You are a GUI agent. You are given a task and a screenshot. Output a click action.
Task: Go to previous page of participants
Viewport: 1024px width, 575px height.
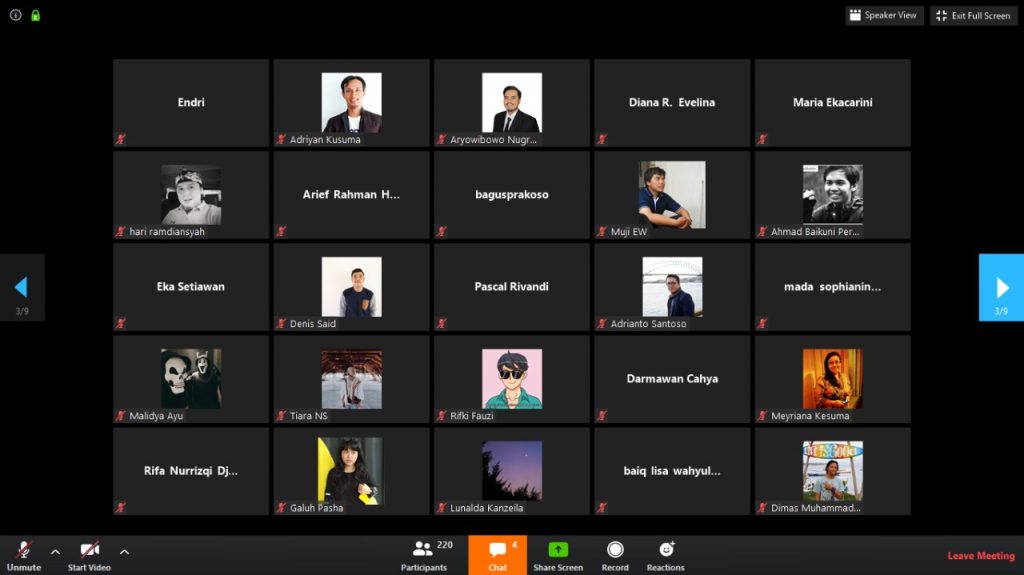click(x=21, y=288)
